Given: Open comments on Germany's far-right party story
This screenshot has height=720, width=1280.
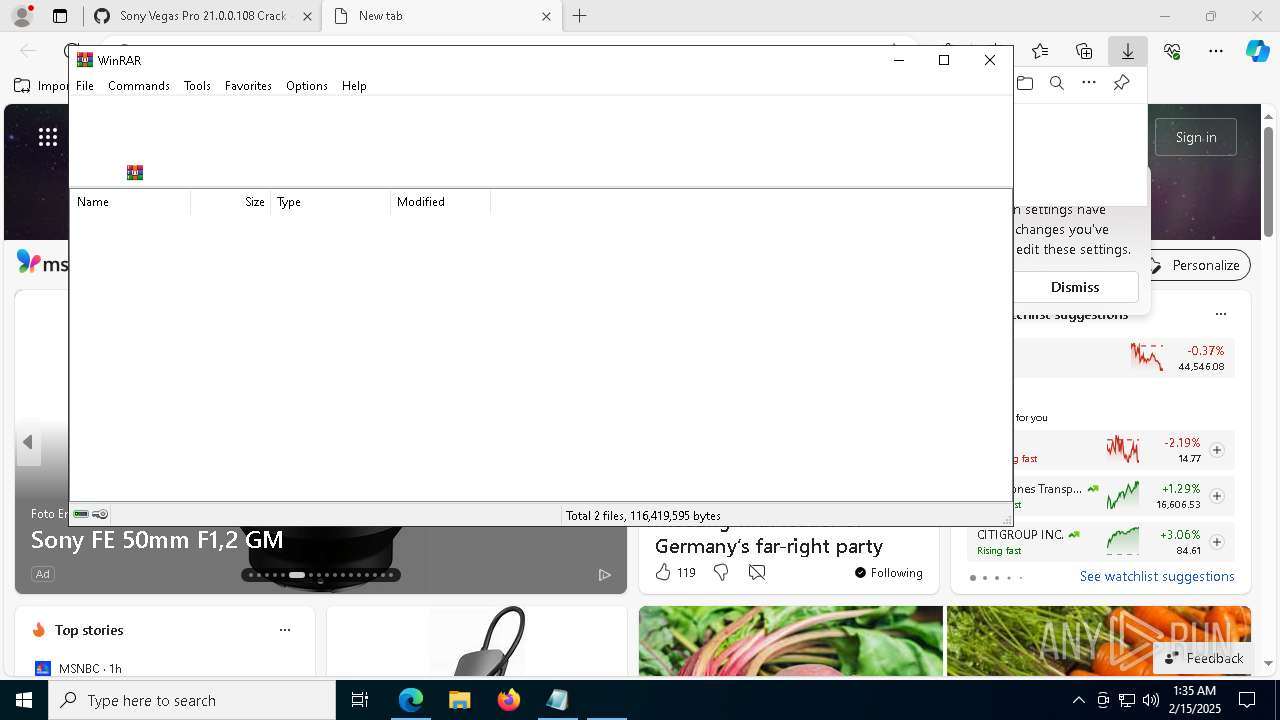Looking at the screenshot, I should [757, 573].
